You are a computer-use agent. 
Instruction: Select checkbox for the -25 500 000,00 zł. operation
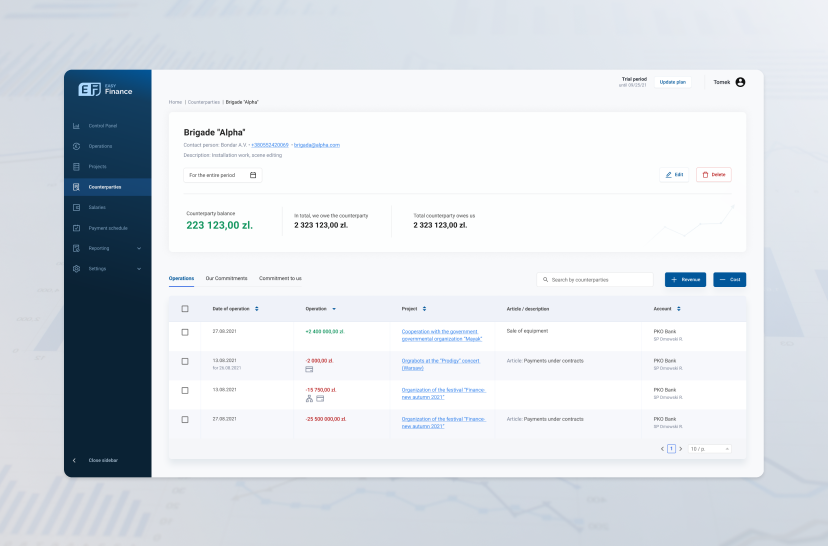185,419
